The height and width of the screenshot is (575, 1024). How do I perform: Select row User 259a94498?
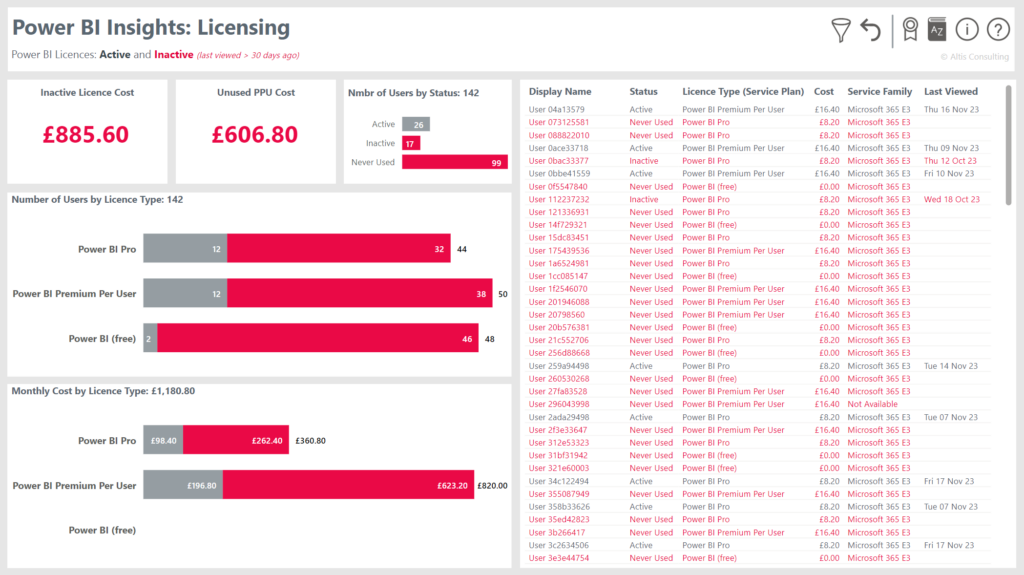click(x=759, y=366)
